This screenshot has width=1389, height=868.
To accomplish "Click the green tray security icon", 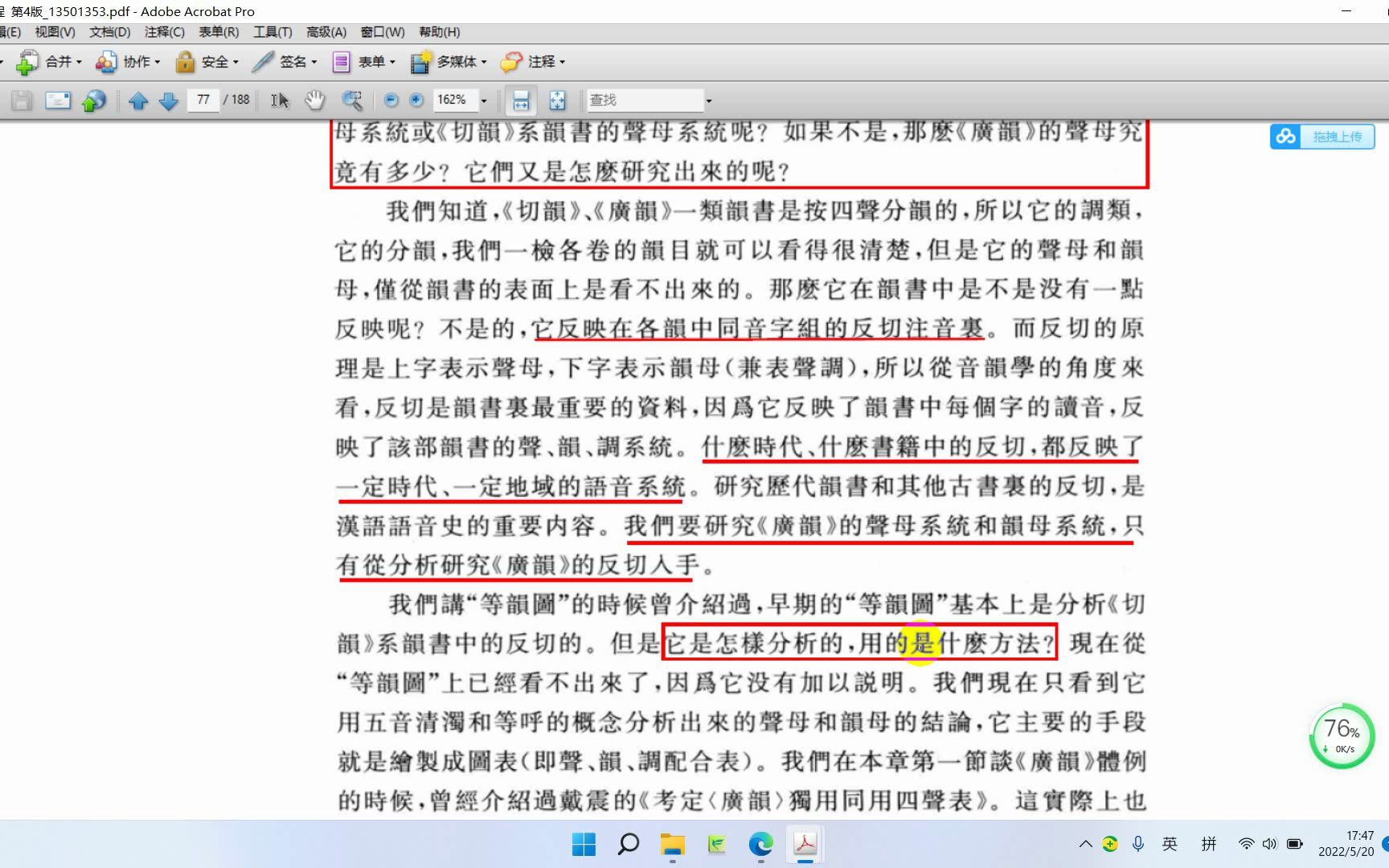I will [1110, 844].
